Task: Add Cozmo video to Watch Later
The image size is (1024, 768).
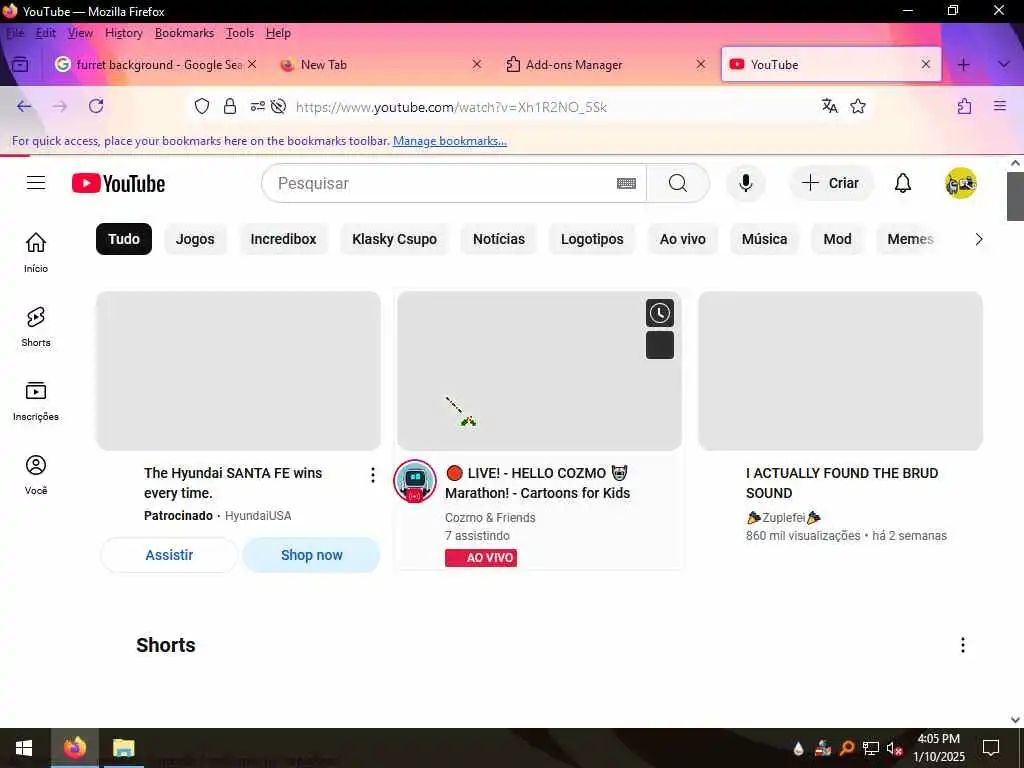Action: pyautogui.click(x=660, y=313)
